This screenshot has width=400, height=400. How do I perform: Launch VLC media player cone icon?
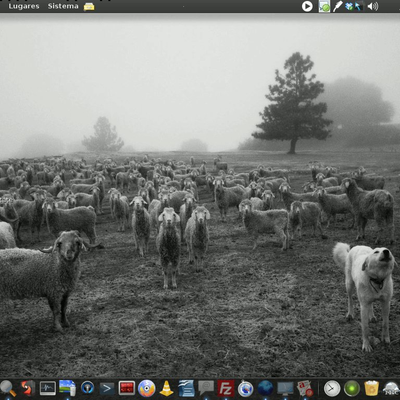[x=166, y=388]
